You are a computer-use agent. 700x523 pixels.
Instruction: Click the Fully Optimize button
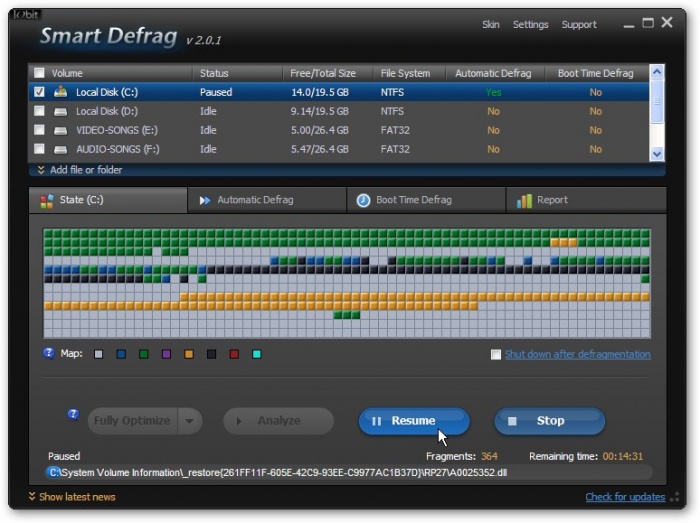[133, 421]
